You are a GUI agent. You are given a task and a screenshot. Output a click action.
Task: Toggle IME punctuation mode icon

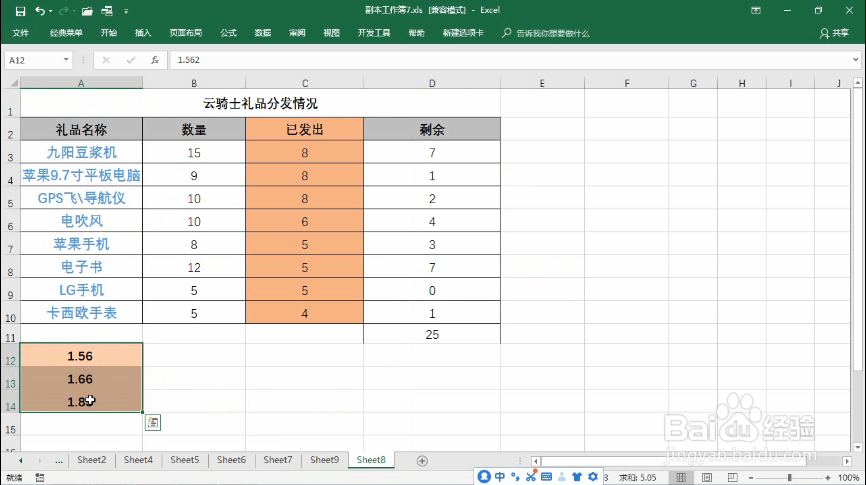click(x=515, y=476)
